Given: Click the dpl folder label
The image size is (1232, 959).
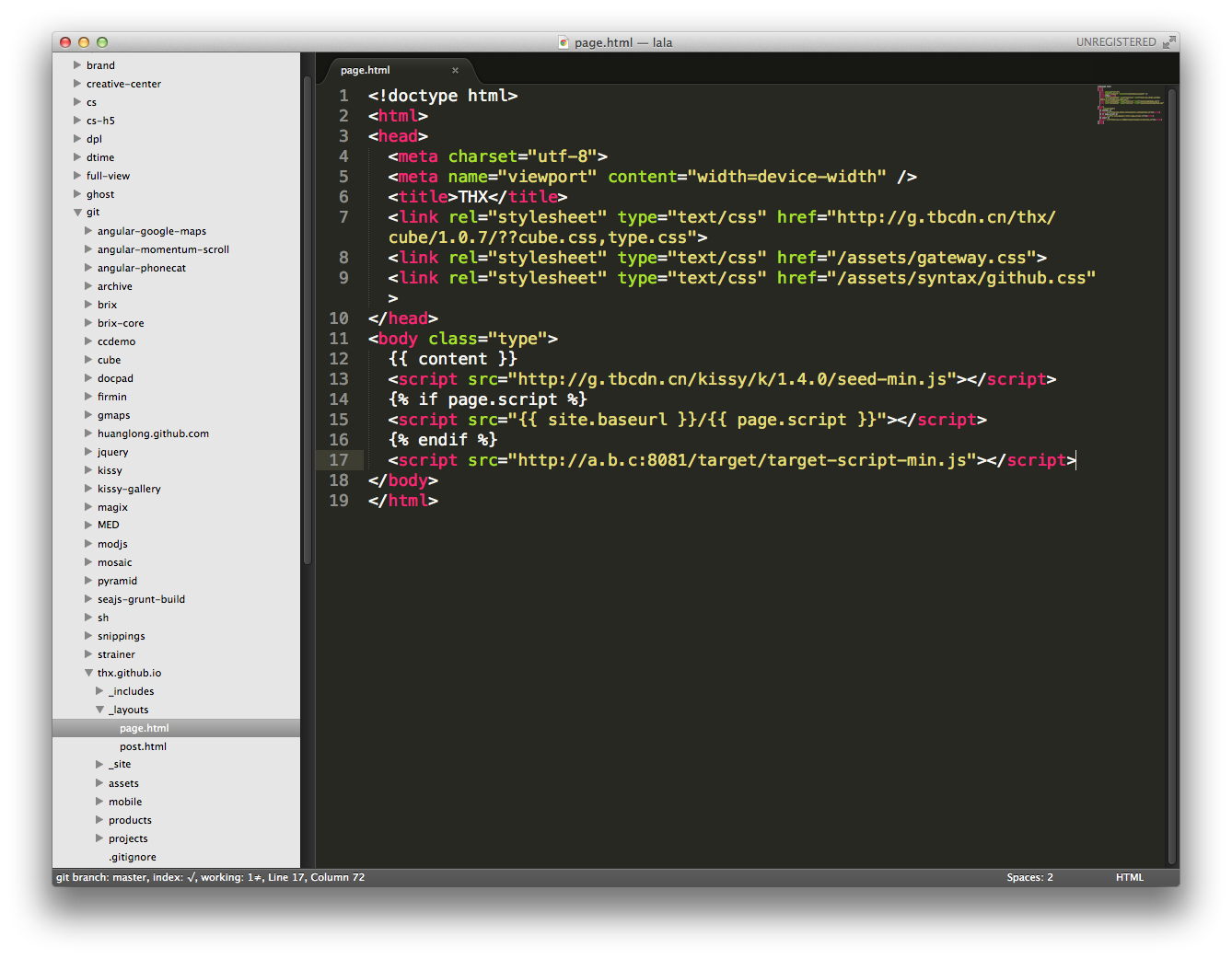Looking at the screenshot, I should coord(94,139).
